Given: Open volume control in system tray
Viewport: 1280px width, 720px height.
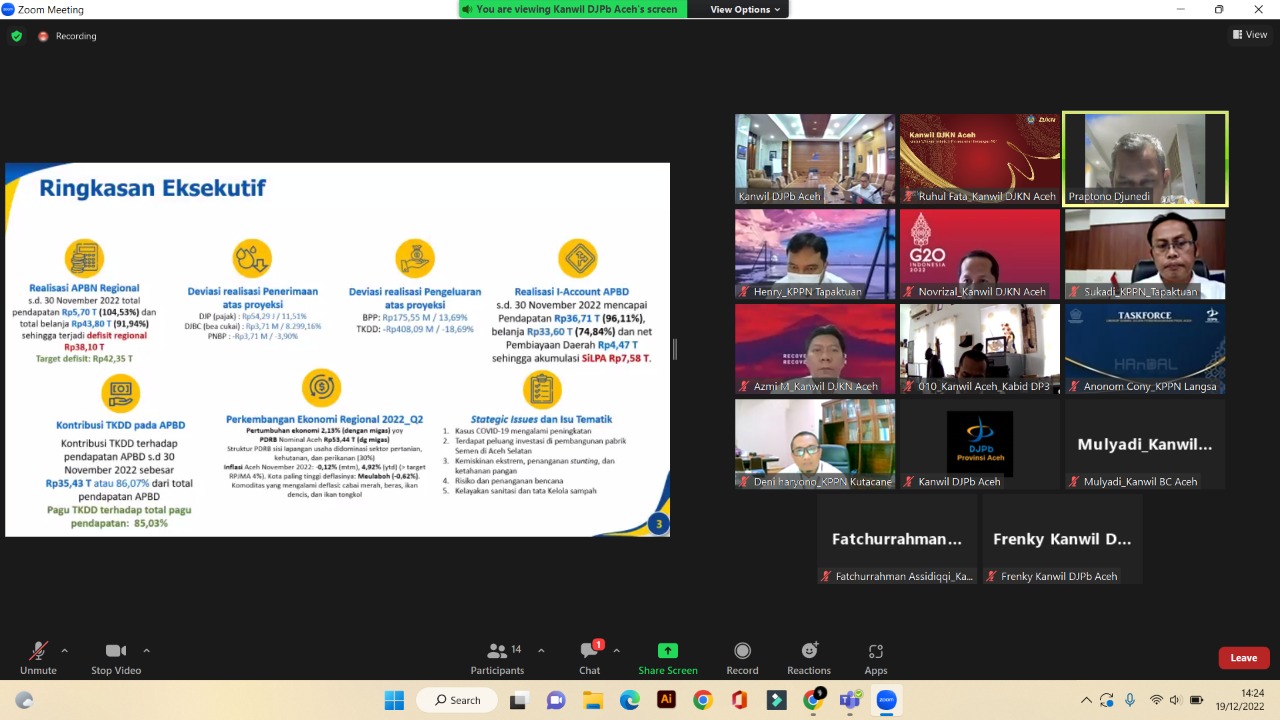Looking at the screenshot, I should 1175,700.
